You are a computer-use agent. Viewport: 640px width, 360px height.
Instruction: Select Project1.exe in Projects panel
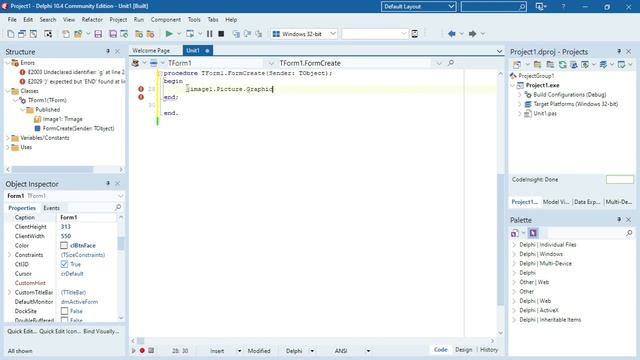(542, 85)
